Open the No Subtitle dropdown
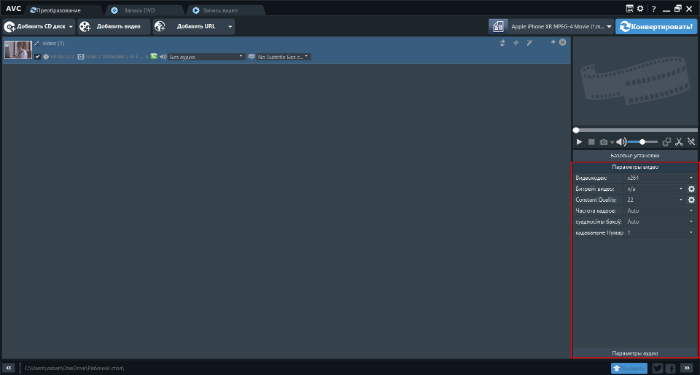This screenshot has width=700, height=375. point(283,57)
